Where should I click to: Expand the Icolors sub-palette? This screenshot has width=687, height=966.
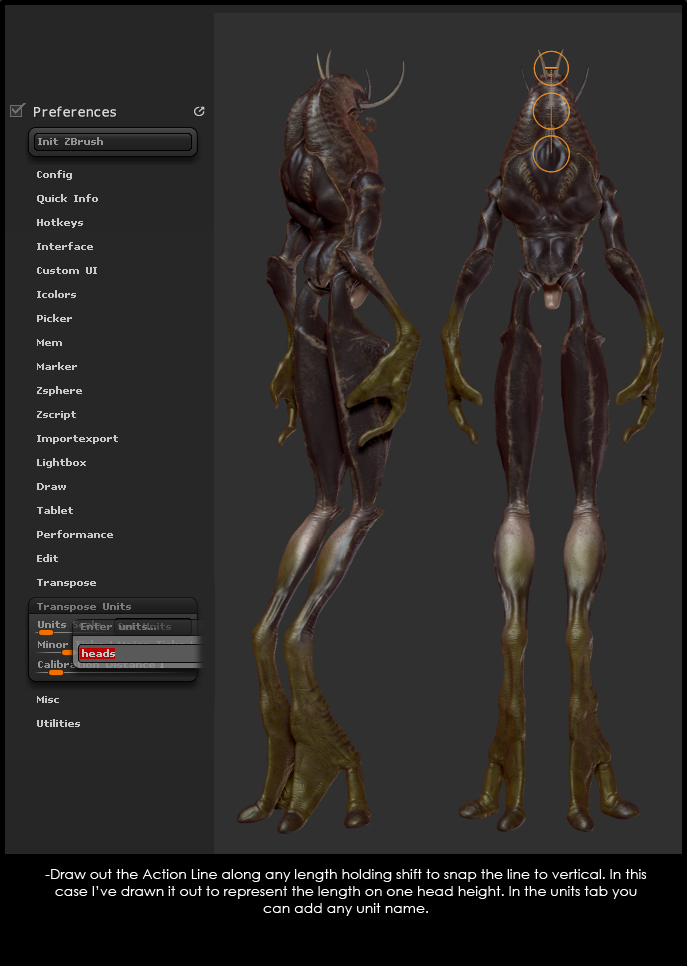pyautogui.click(x=56, y=294)
